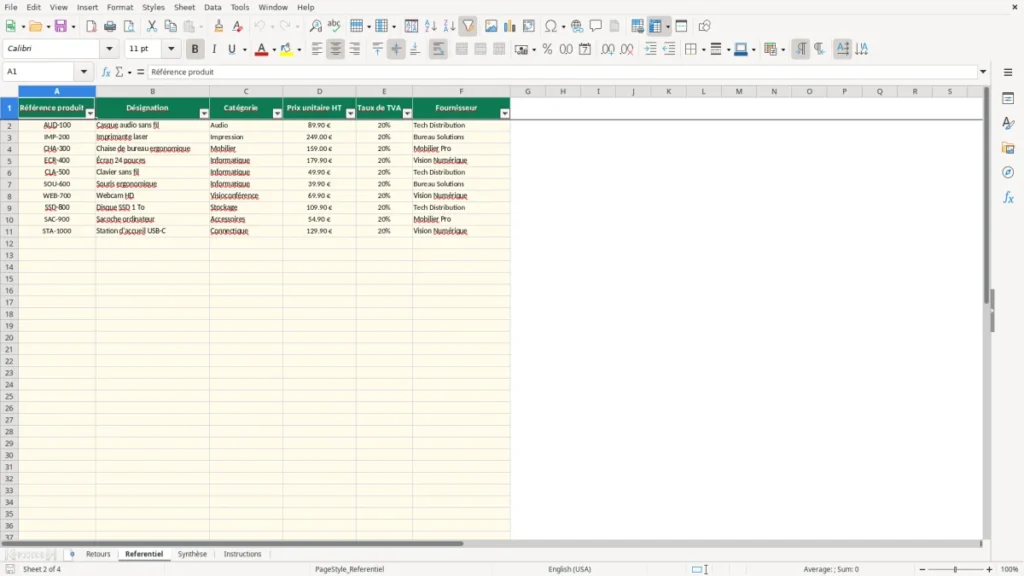Image resolution: width=1024 pixels, height=576 pixels.
Task: Insert hyperlink globe icon
Action: [577, 26]
